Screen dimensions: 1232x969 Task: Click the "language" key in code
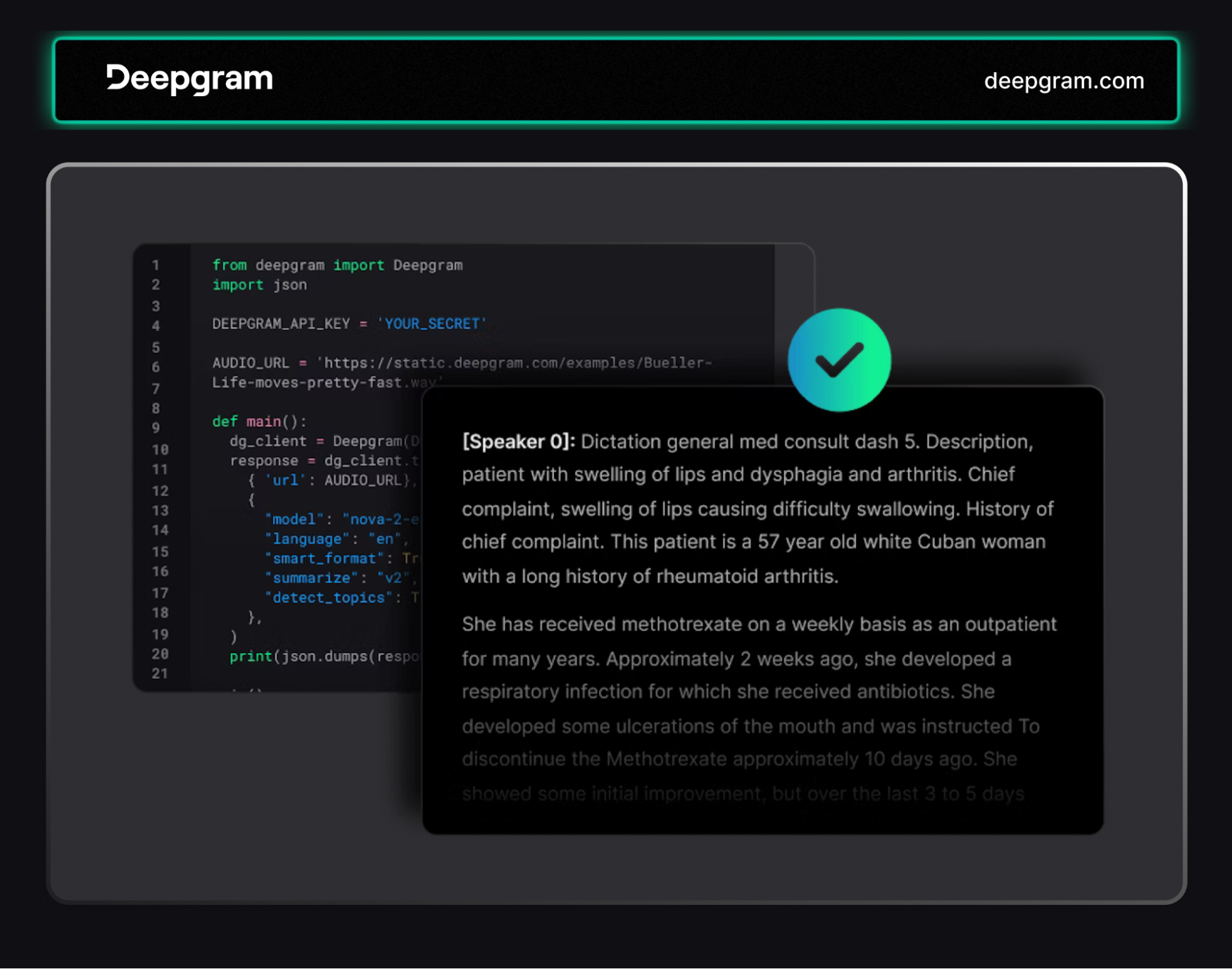point(307,539)
